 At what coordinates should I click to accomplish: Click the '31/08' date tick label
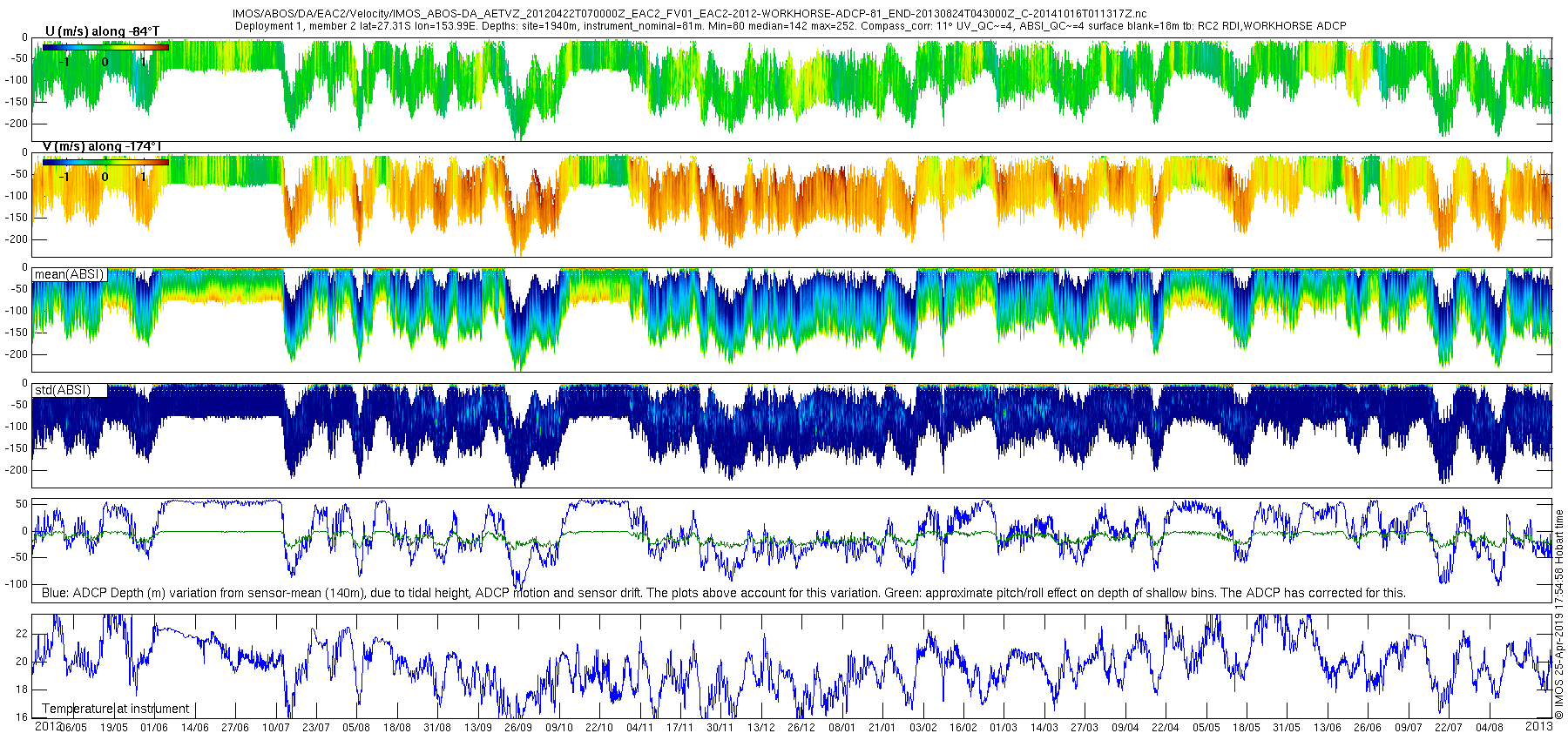coord(437,728)
